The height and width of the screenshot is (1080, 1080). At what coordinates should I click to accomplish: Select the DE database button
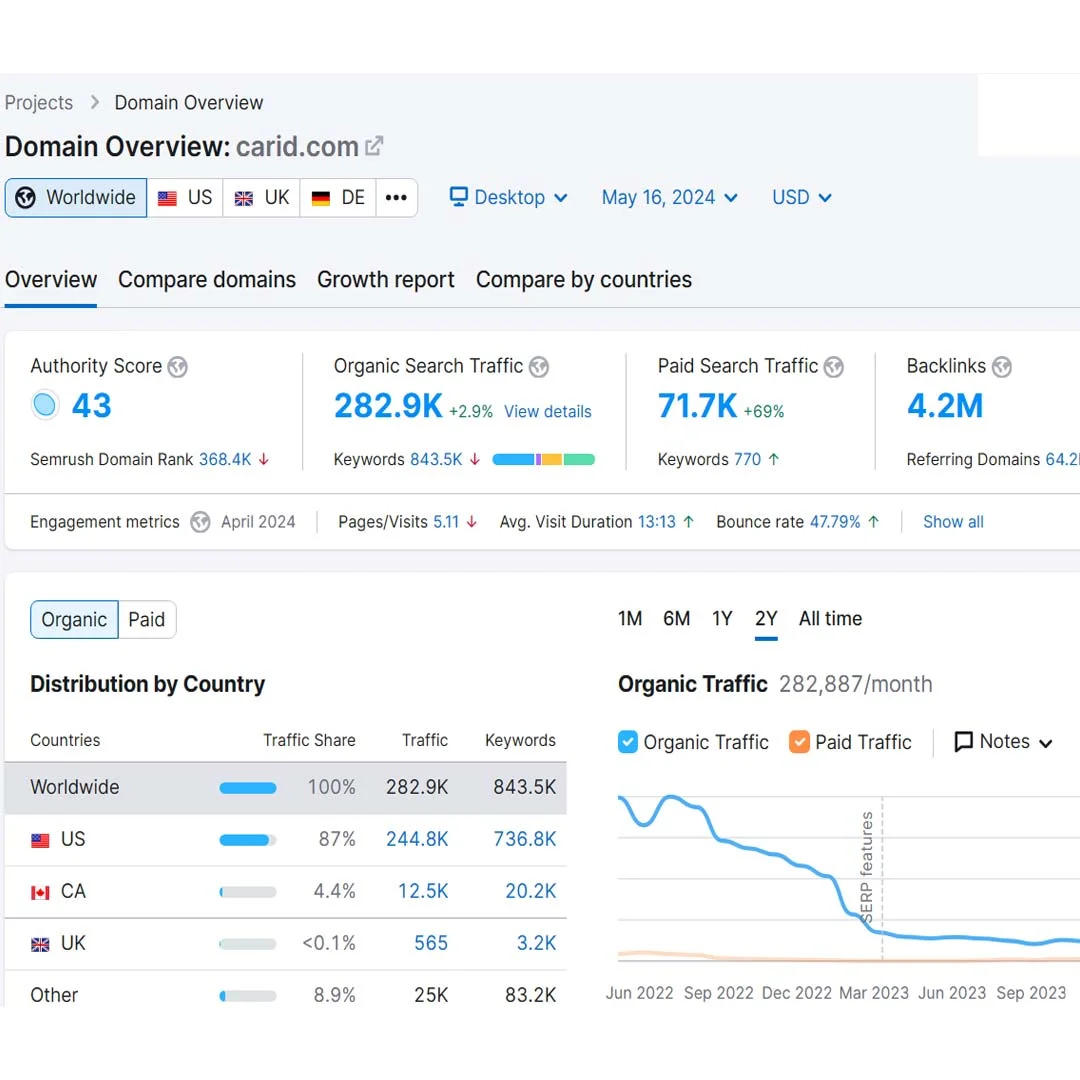click(x=338, y=198)
